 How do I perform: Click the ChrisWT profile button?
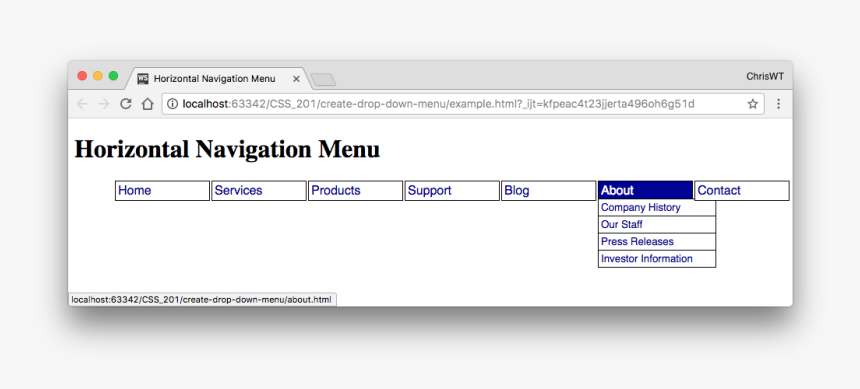tap(765, 77)
